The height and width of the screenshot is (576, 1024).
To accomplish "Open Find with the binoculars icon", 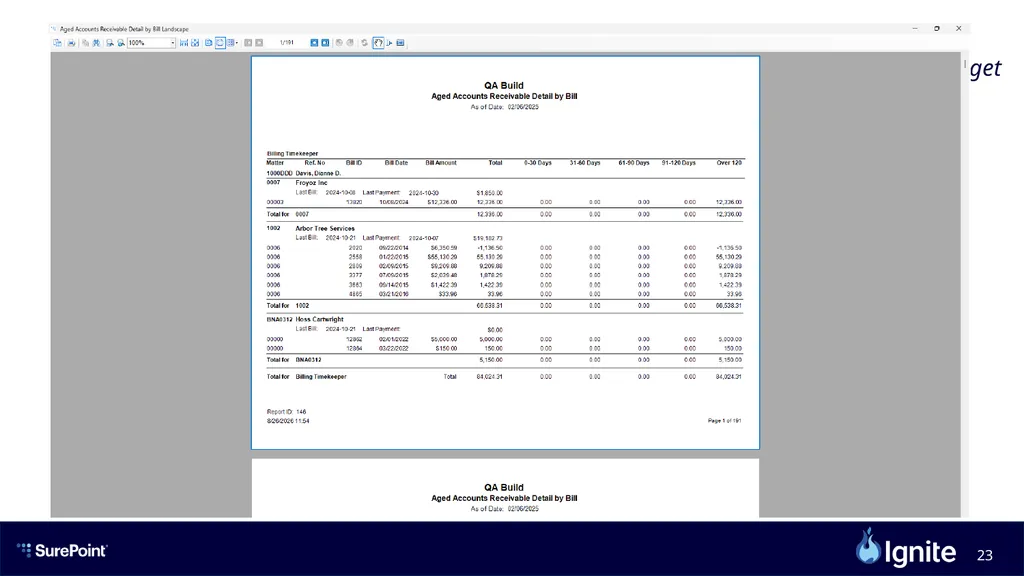I will coord(96,43).
